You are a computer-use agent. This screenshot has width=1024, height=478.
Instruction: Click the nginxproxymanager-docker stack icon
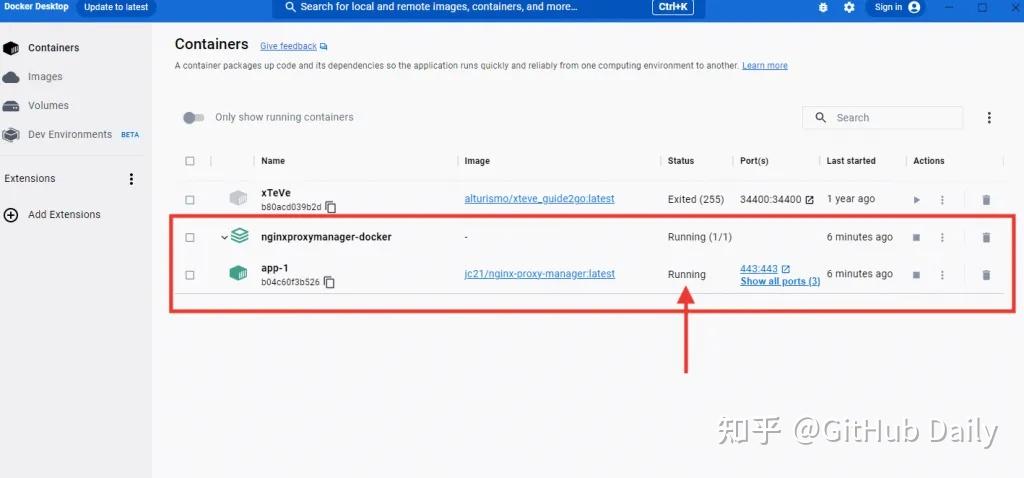pos(240,236)
